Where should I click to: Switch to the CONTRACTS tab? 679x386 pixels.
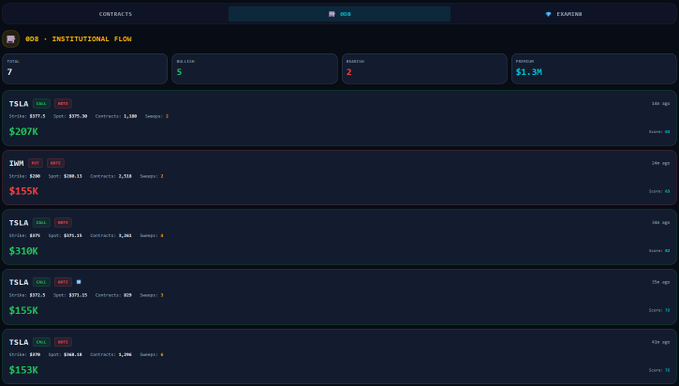coord(115,14)
